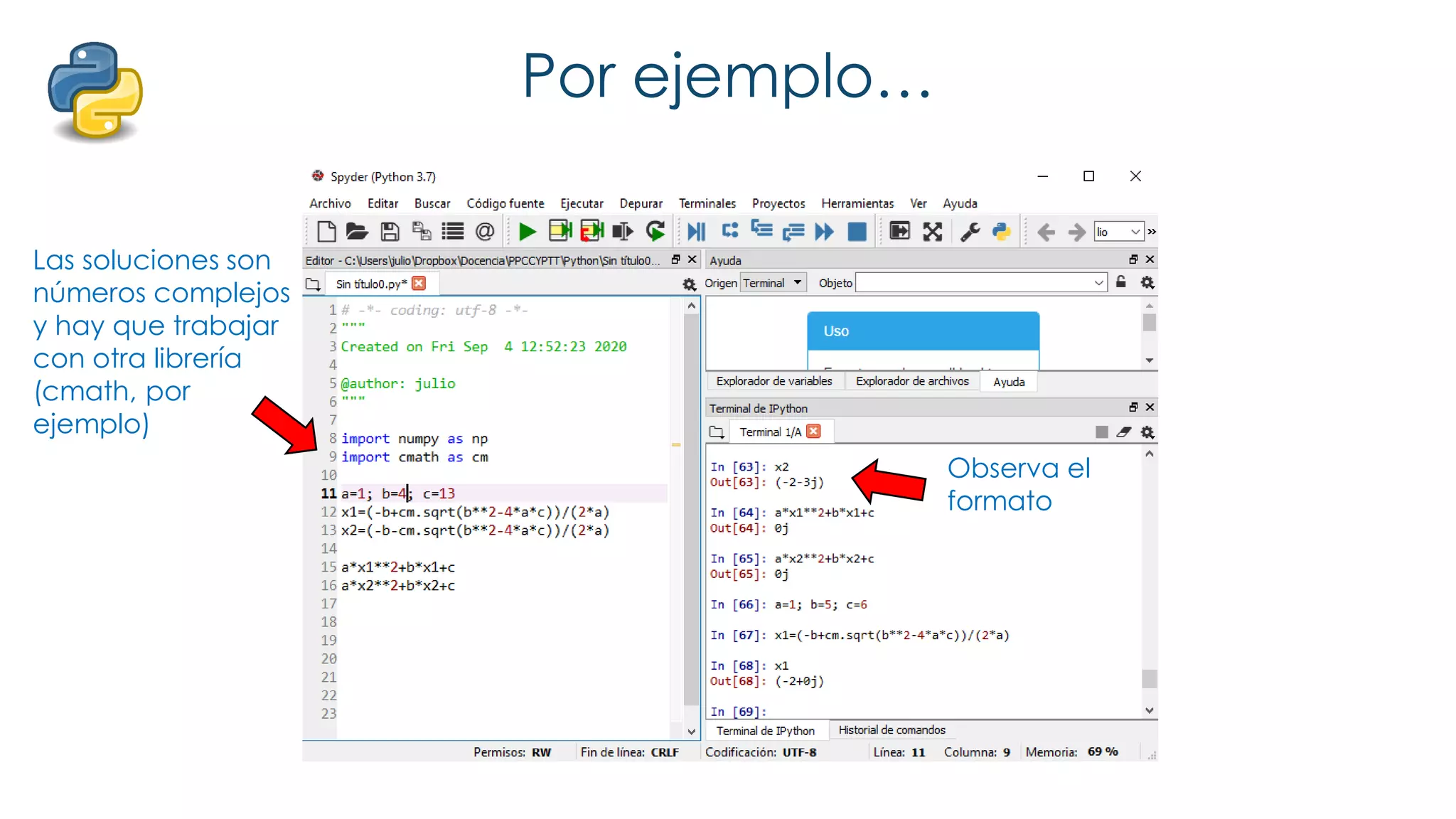This screenshot has width=1456, height=819.
Task: Open the PYTHONPATH manager Python icon
Action: (1001, 232)
